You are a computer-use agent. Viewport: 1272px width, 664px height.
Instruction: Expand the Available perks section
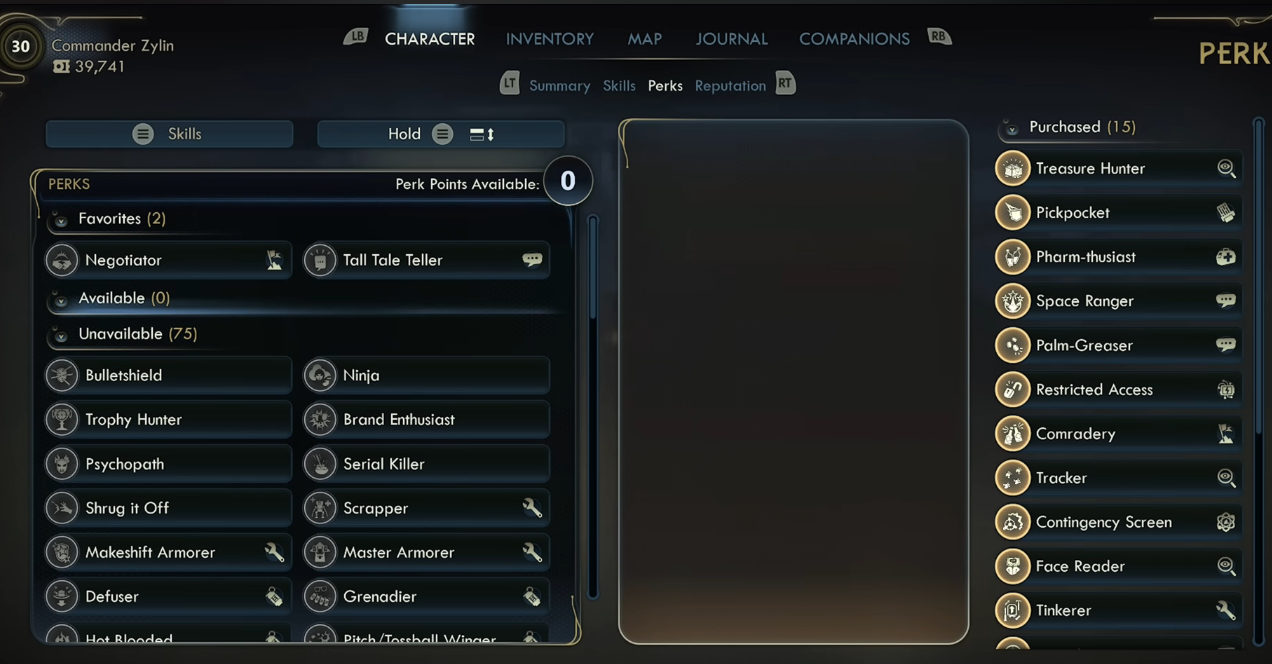coord(60,299)
